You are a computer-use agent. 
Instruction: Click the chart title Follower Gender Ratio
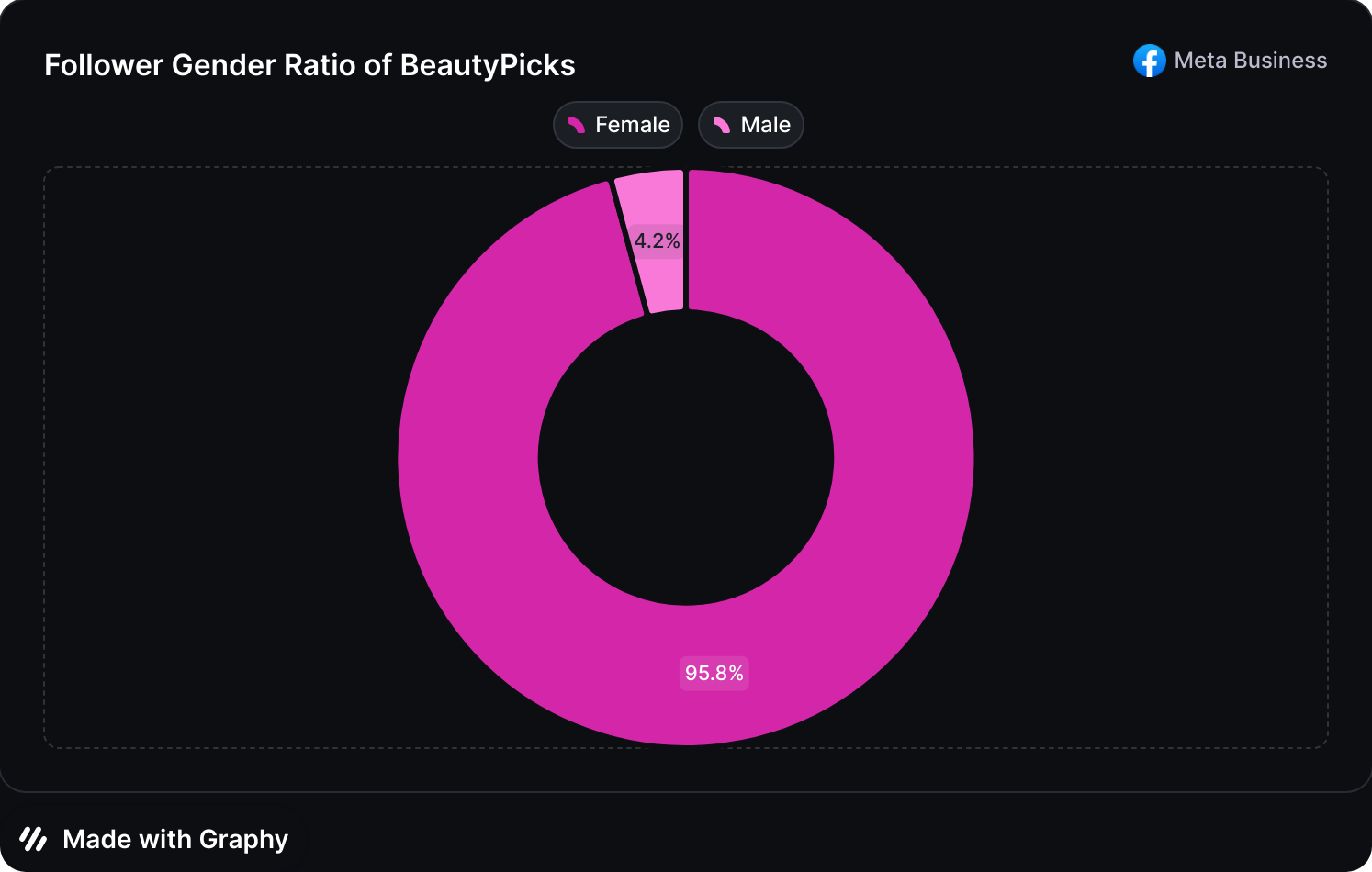(x=220, y=65)
